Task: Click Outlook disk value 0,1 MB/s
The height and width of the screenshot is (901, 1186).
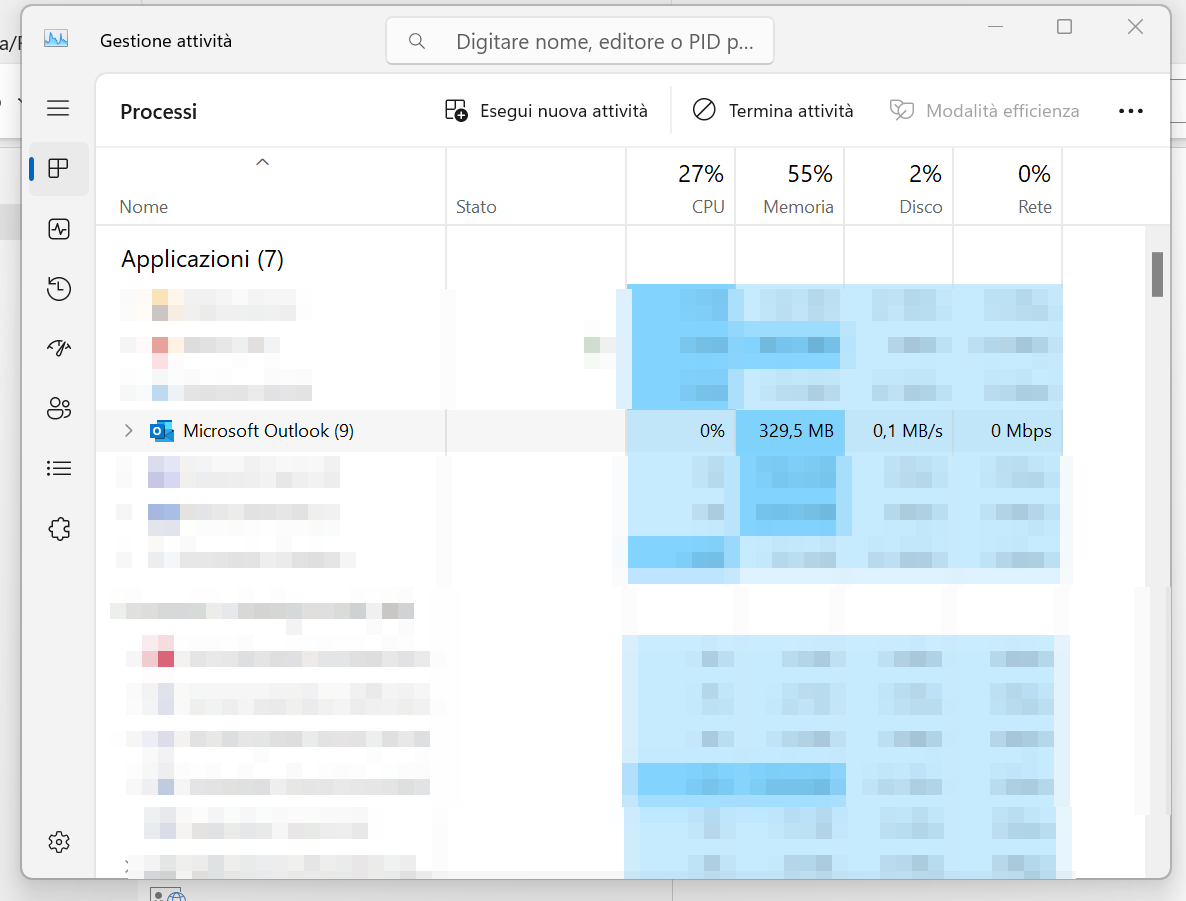Action: [x=908, y=431]
